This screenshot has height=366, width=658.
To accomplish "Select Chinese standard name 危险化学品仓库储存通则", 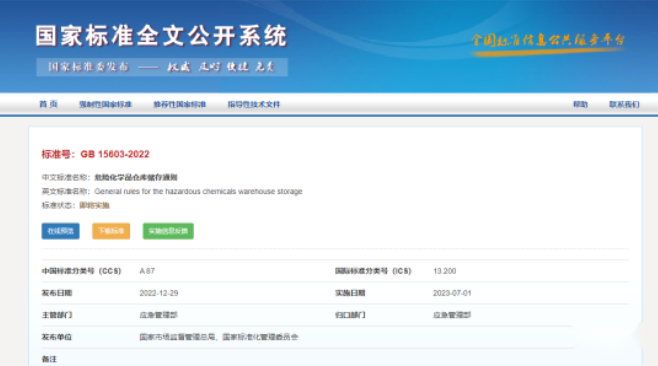I will pos(136,177).
